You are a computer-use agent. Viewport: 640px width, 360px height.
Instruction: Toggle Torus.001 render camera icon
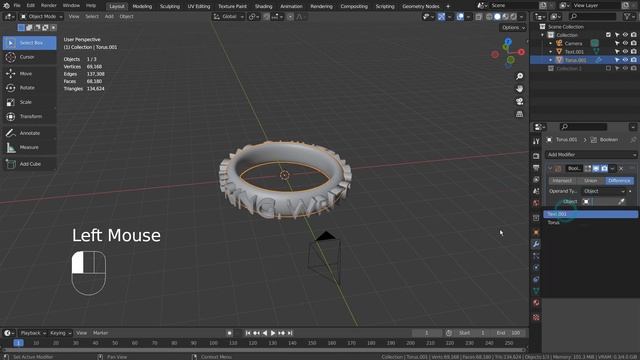click(633, 60)
